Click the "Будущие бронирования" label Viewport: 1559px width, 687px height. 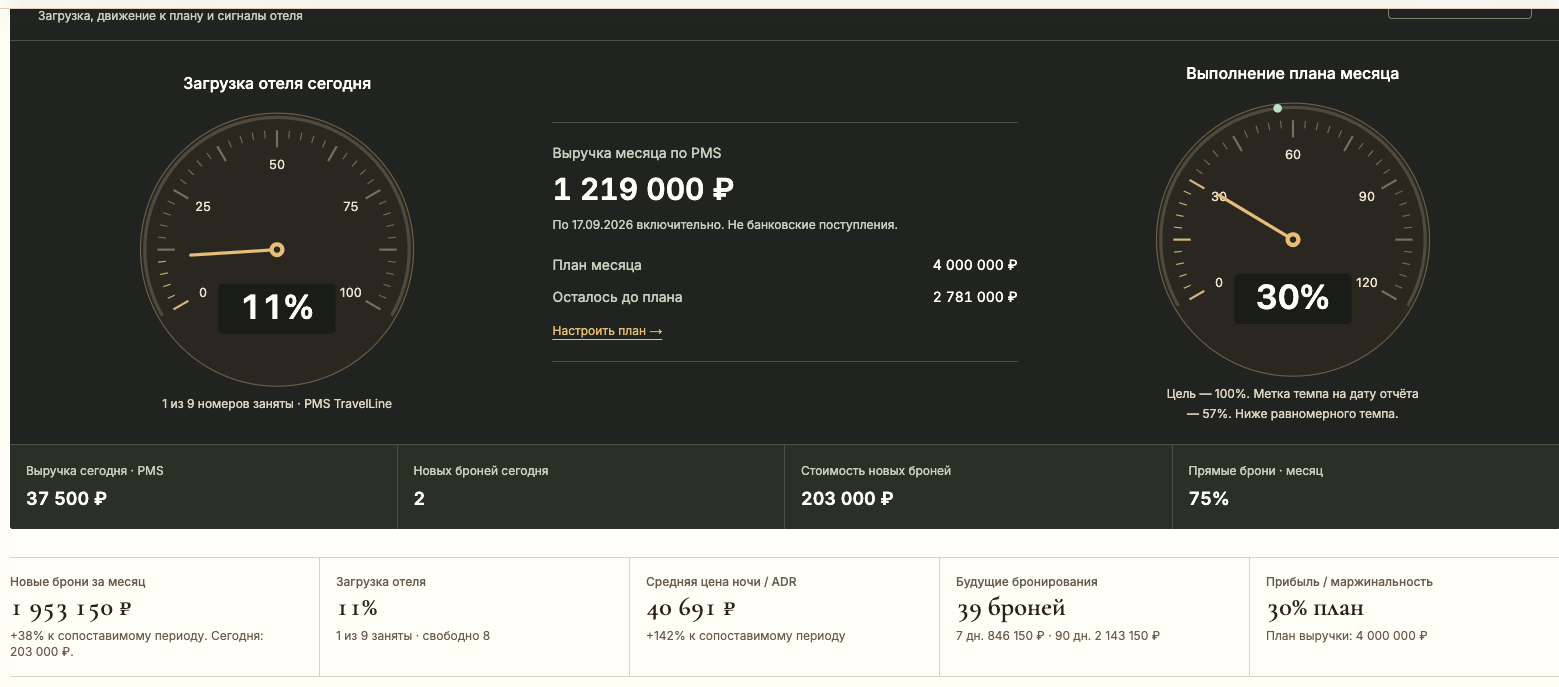(x=1027, y=582)
